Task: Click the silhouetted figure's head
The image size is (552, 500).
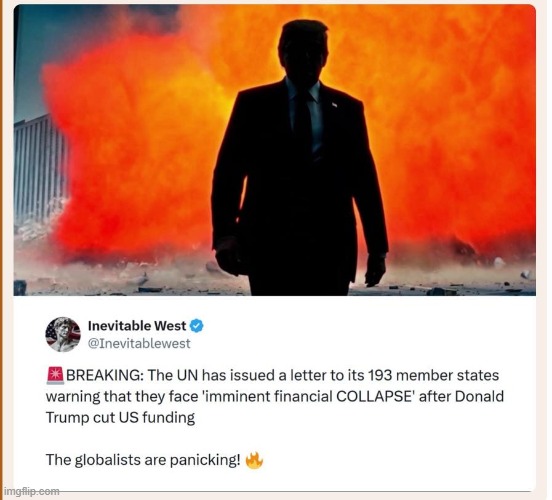Action: (303, 49)
